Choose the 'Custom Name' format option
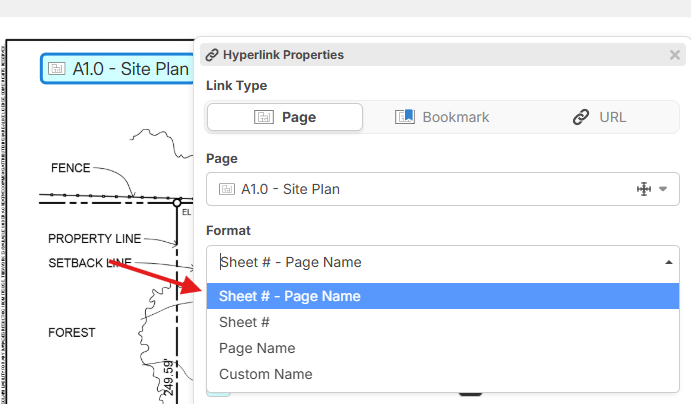 [x=266, y=374]
